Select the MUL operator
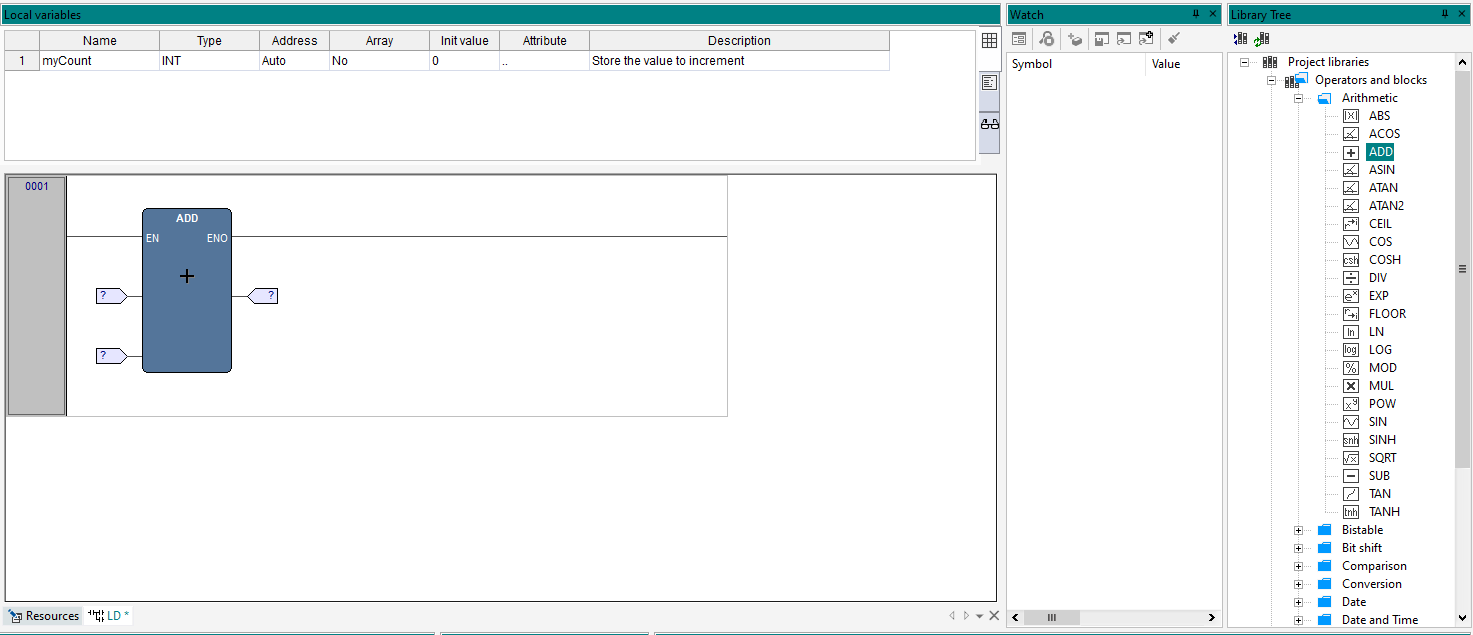Screen dimensions: 1473x635 (1381, 386)
